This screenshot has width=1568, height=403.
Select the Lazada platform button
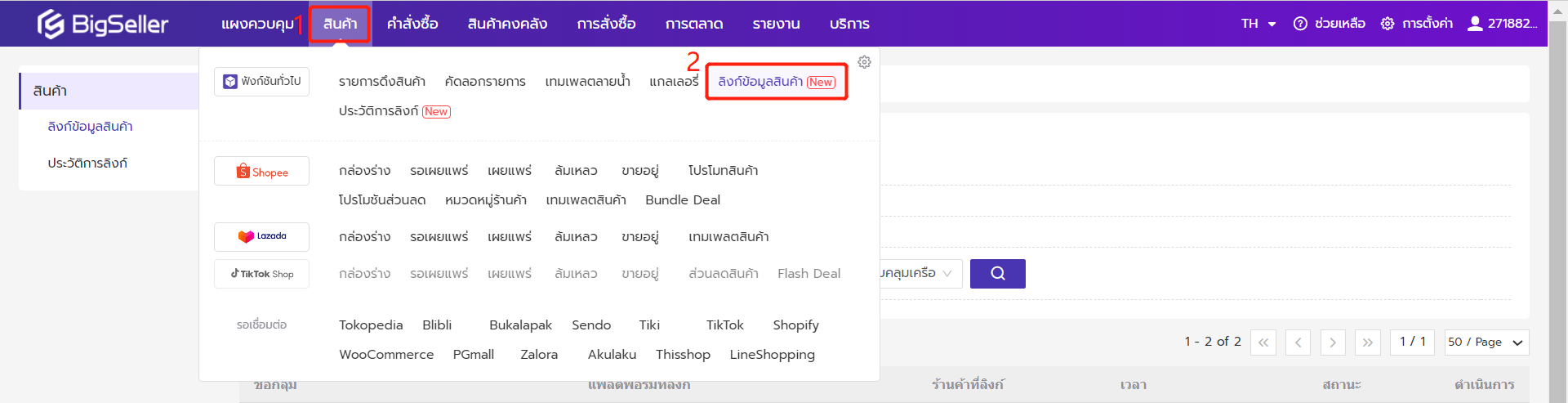coord(261,237)
